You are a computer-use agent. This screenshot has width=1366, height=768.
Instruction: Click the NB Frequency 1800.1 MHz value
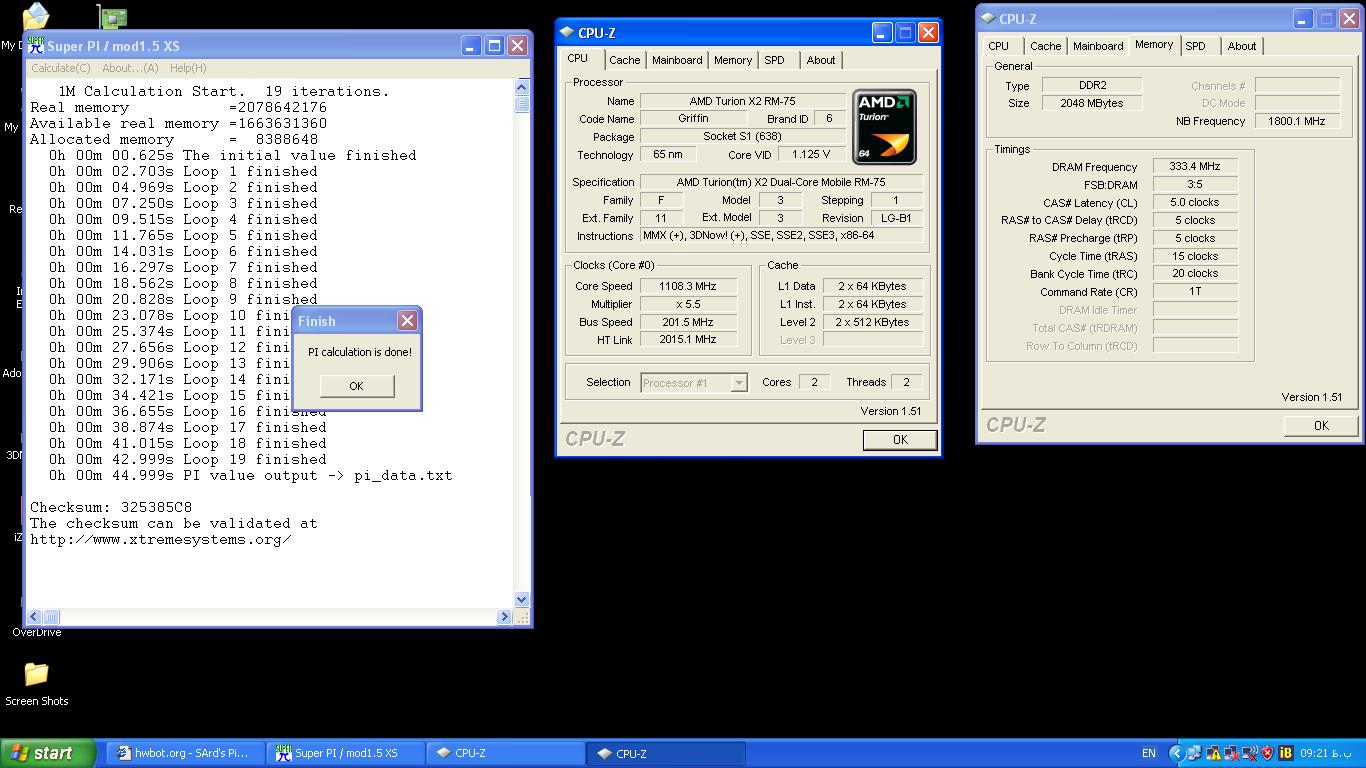(x=1297, y=121)
